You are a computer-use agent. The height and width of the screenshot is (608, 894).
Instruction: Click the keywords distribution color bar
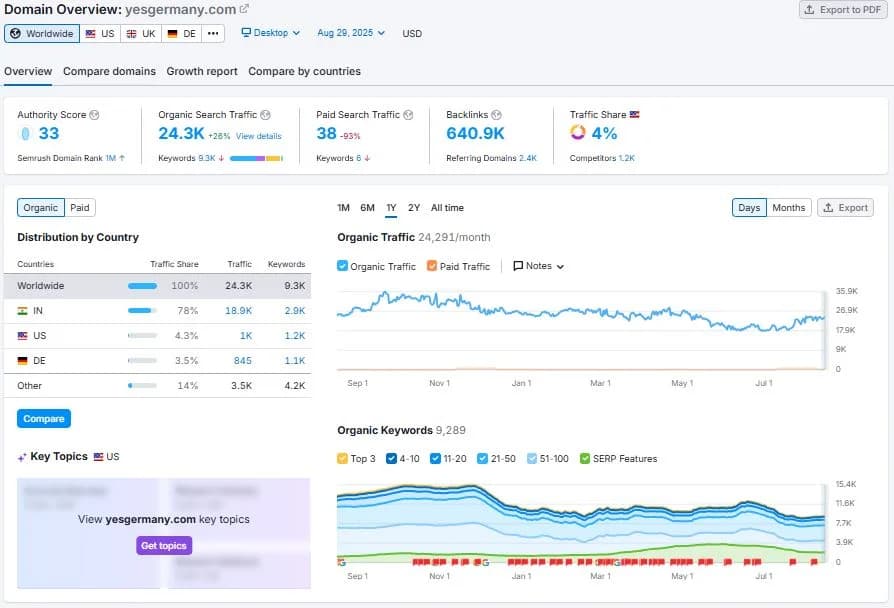[x=256, y=159]
